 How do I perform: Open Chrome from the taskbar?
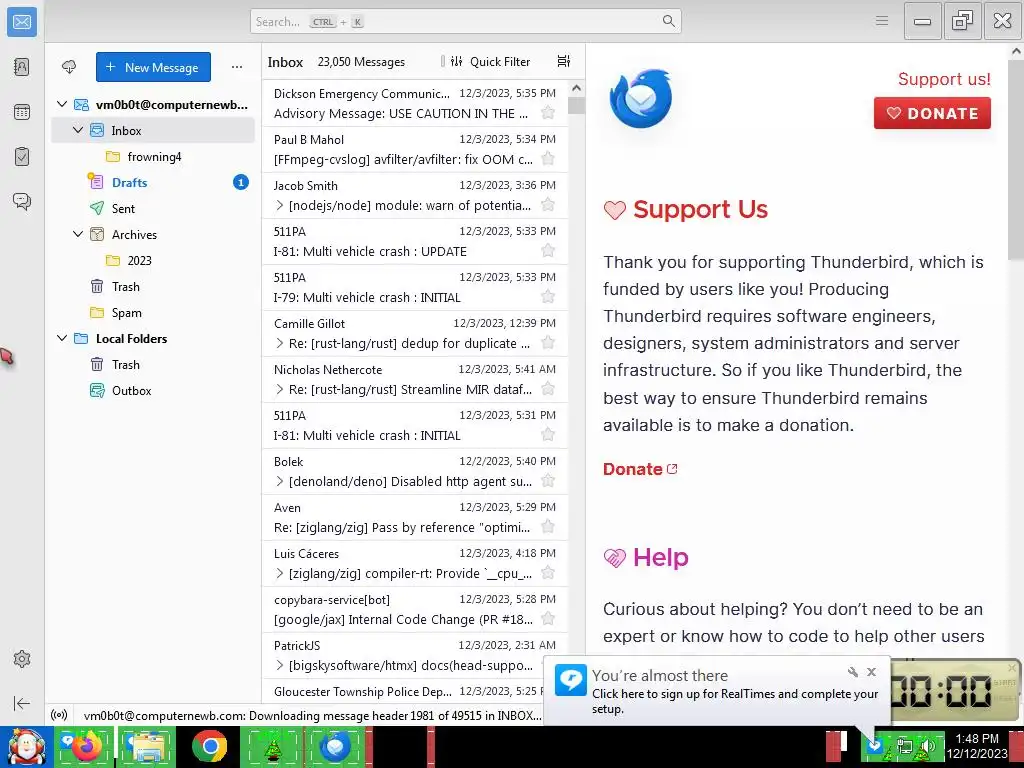[x=209, y=746]
